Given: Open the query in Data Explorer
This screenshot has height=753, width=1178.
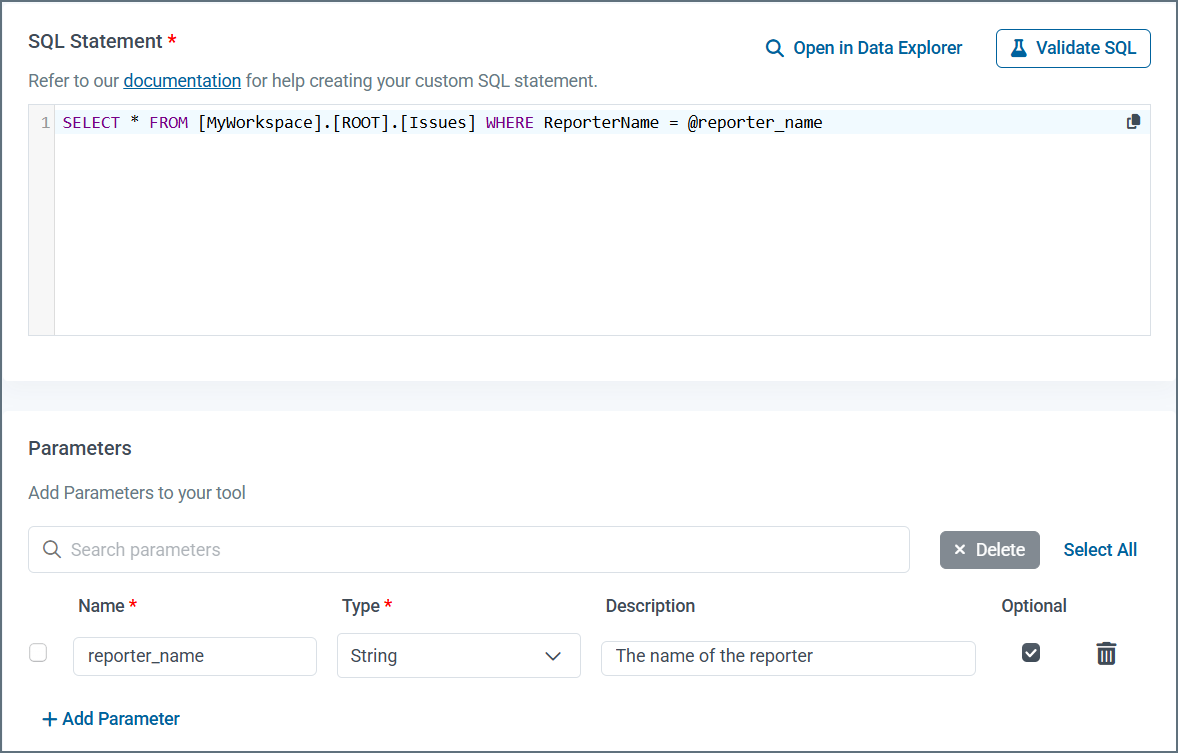Looking at the screenshot, I should pos(877,47).
